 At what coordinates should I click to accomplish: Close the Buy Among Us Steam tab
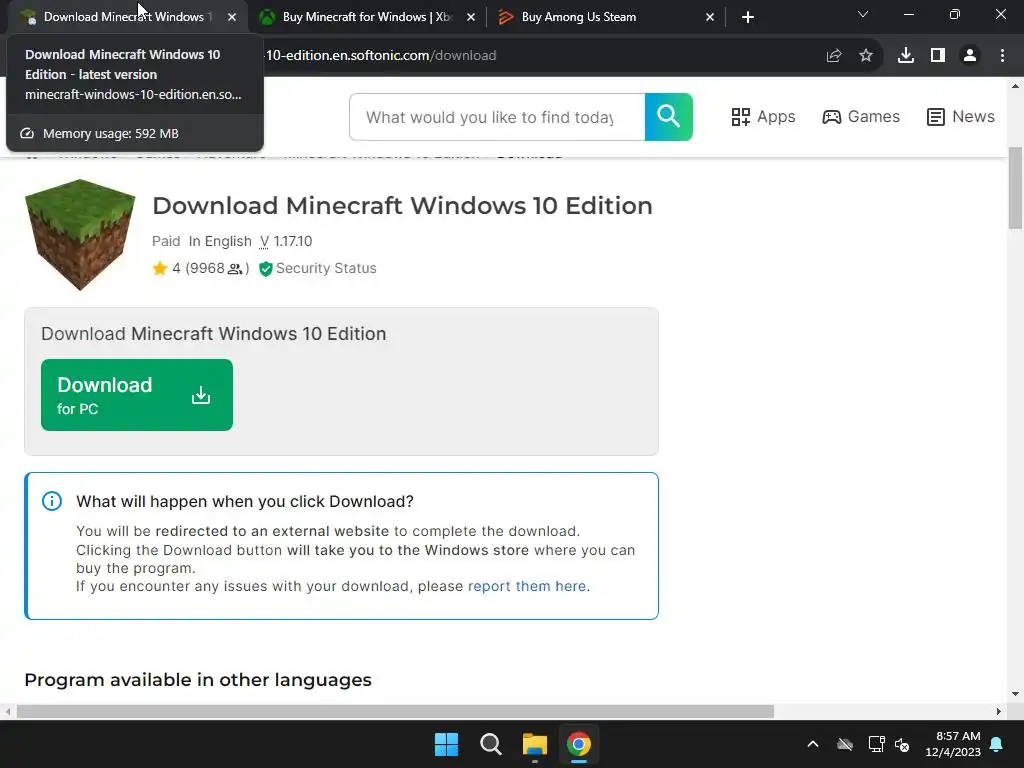coord(710,17)
